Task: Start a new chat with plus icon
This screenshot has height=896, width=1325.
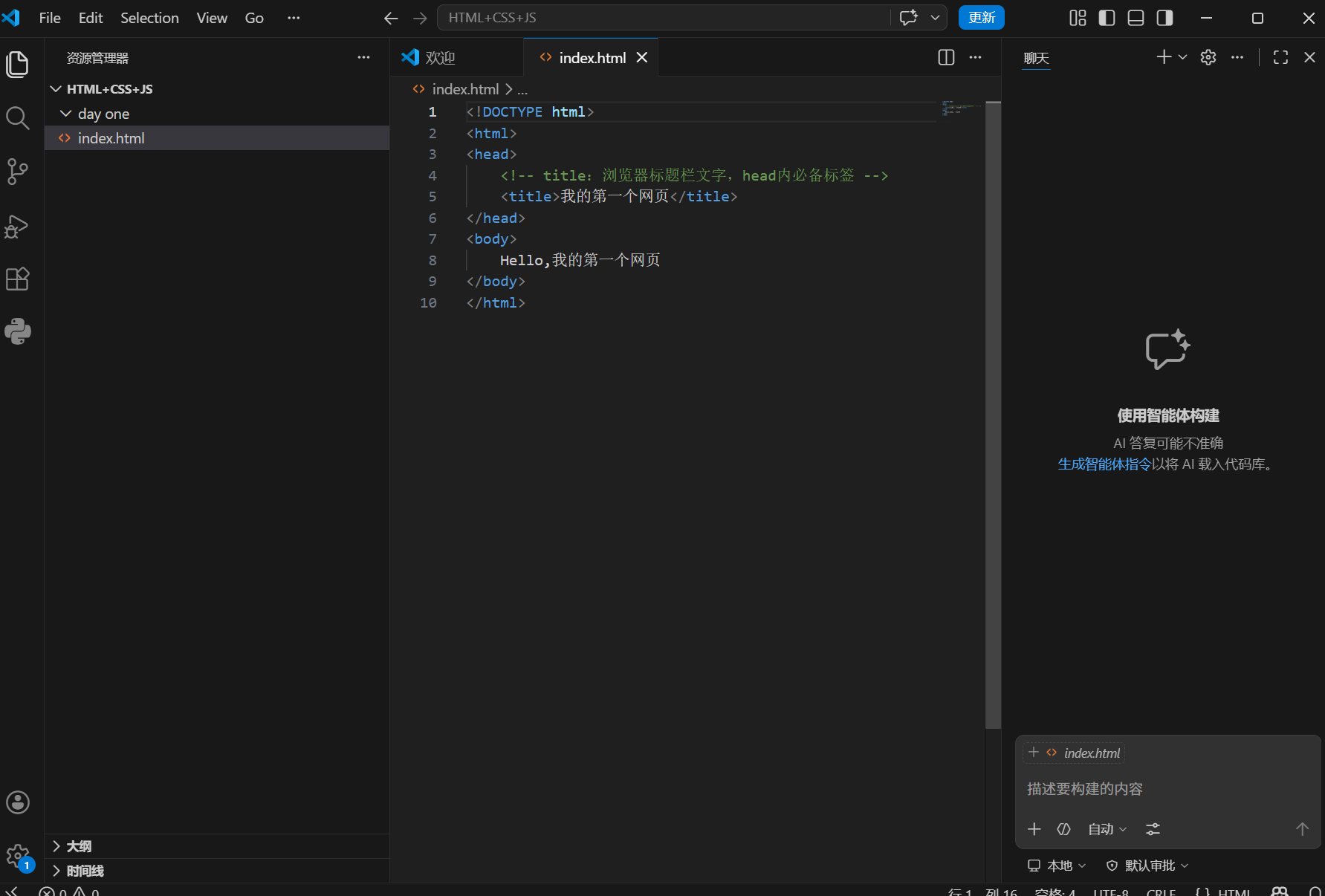Action: [1164, 57]
